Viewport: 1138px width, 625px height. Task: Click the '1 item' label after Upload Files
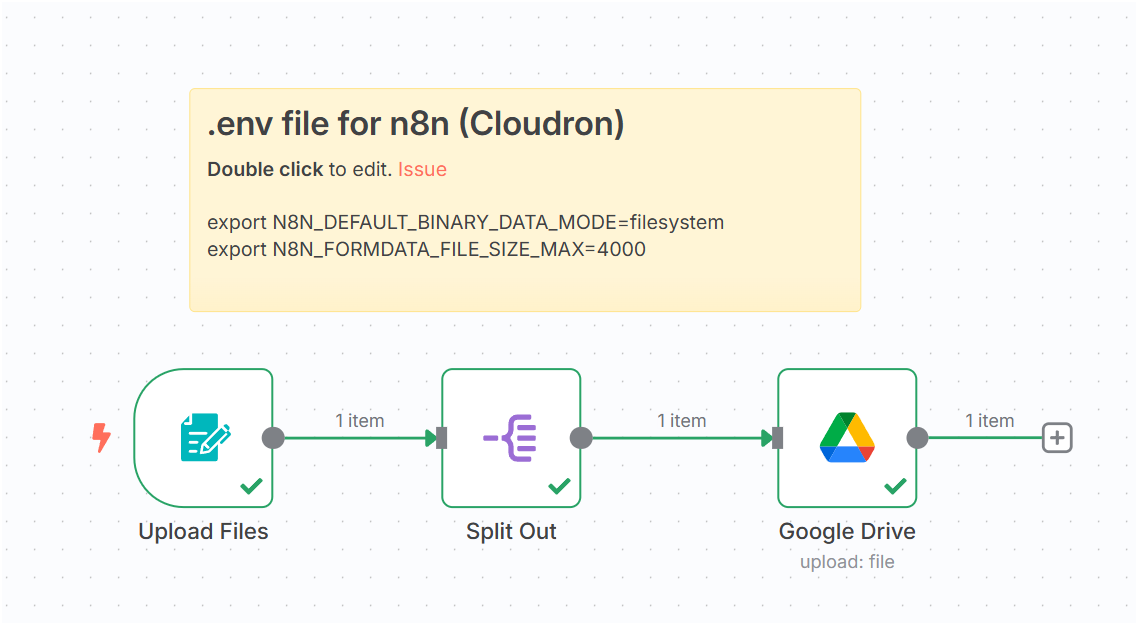359,421
